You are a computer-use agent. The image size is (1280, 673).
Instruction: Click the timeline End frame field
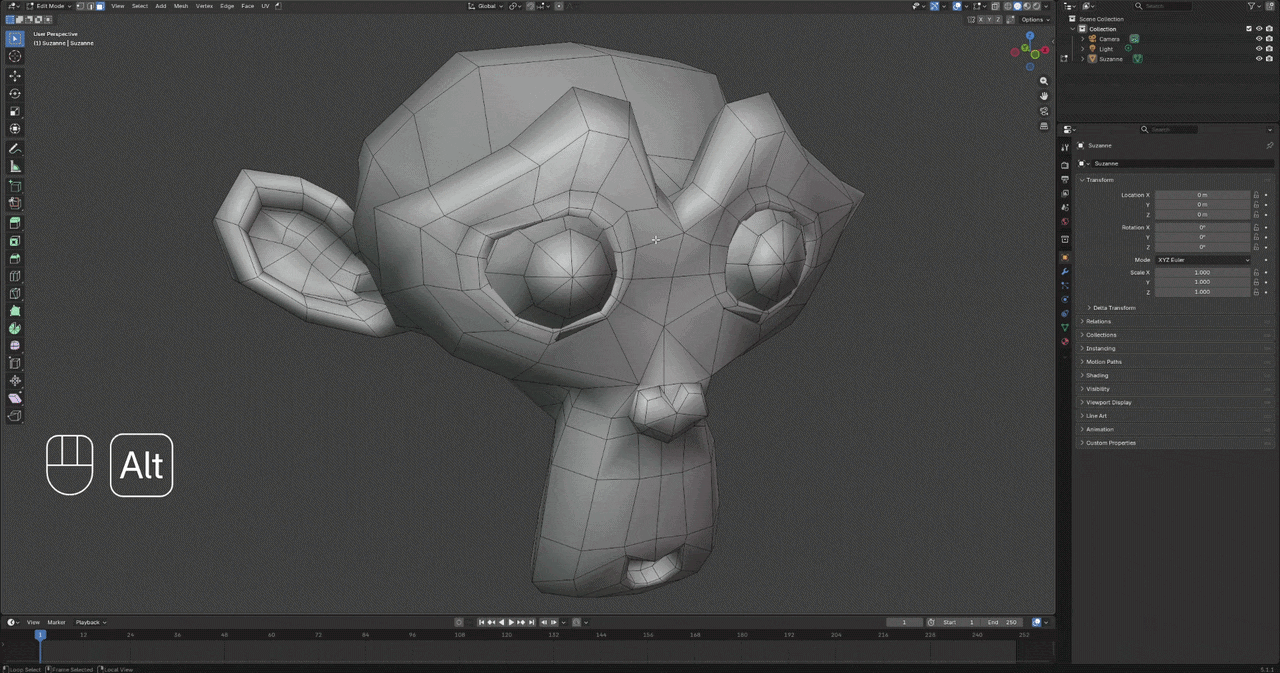[1004, 622]
